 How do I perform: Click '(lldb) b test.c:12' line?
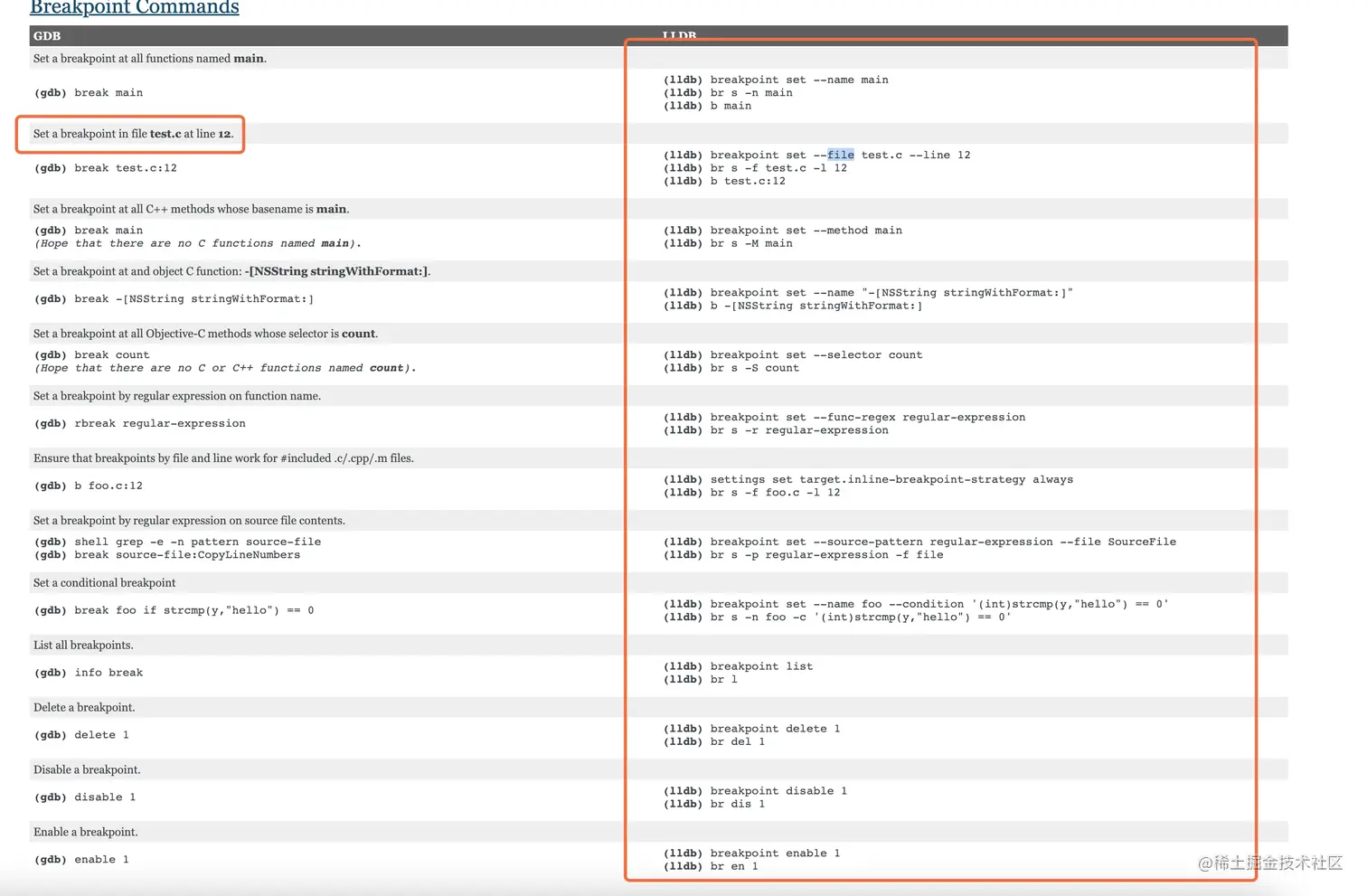coord(724,181)
